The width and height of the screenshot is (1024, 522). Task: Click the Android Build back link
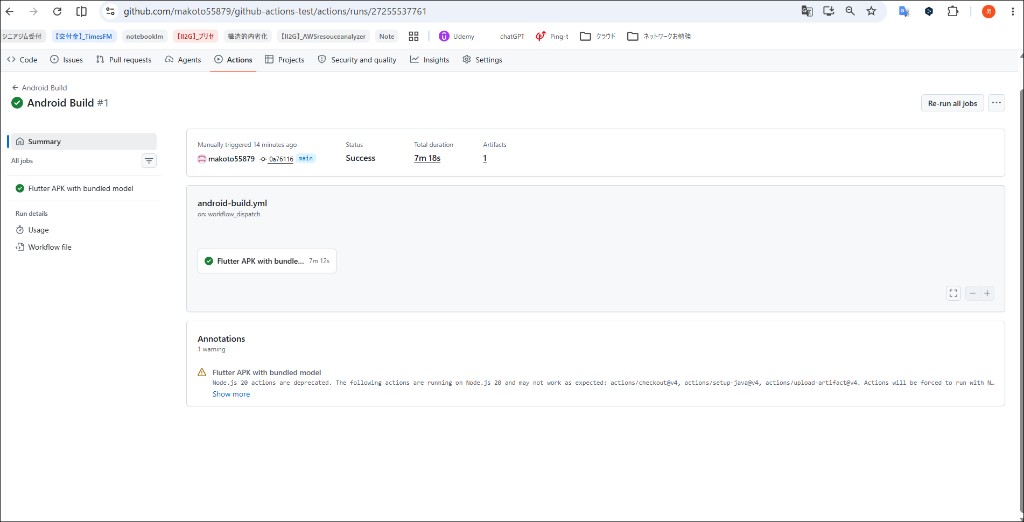click(x=40, y=88)
